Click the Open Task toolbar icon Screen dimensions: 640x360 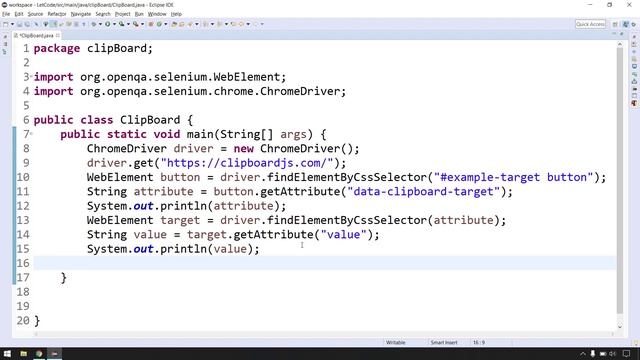(x=182, y=24)
